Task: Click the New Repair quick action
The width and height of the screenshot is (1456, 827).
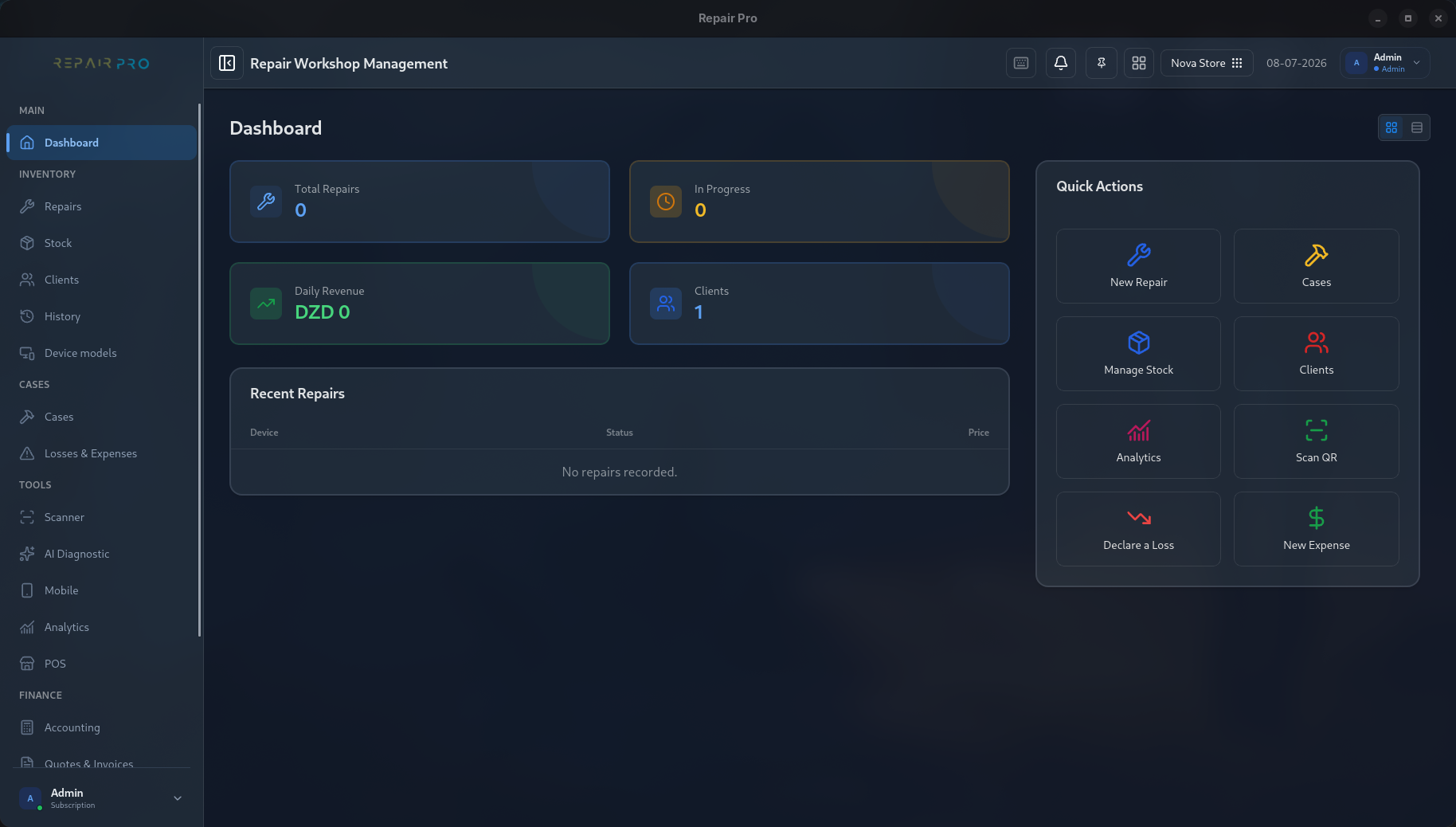Action: coord(1138,266)
